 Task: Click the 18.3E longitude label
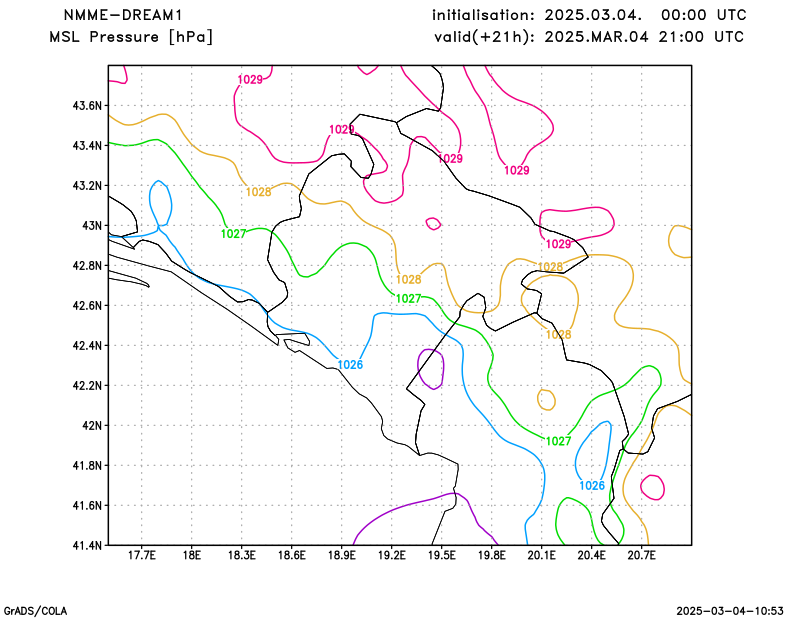pos(241,555)
